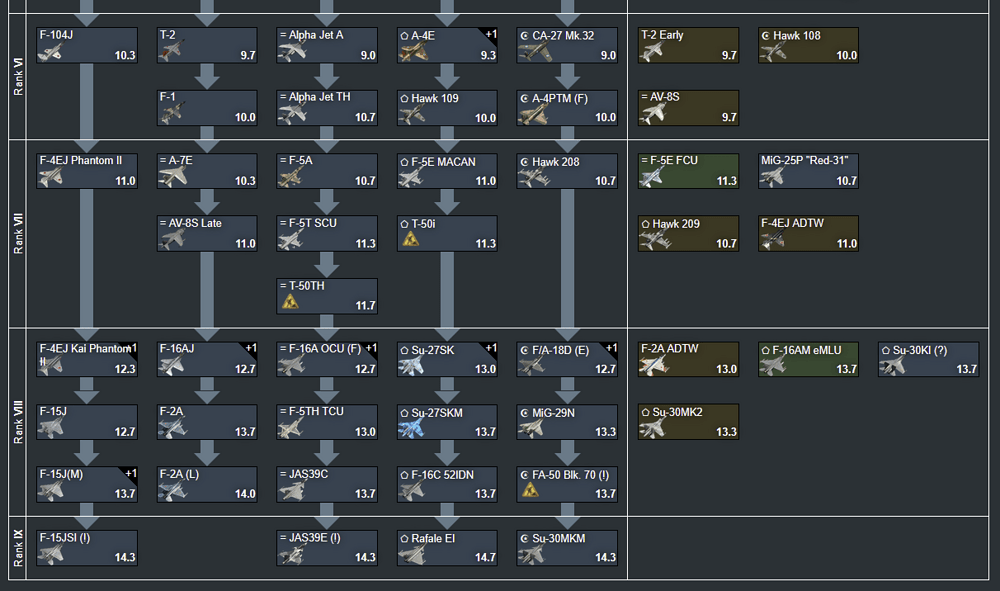1000x591 pixels.
Task: Select the MiG-29N aircraft card
Action: (x=567, y=421)
